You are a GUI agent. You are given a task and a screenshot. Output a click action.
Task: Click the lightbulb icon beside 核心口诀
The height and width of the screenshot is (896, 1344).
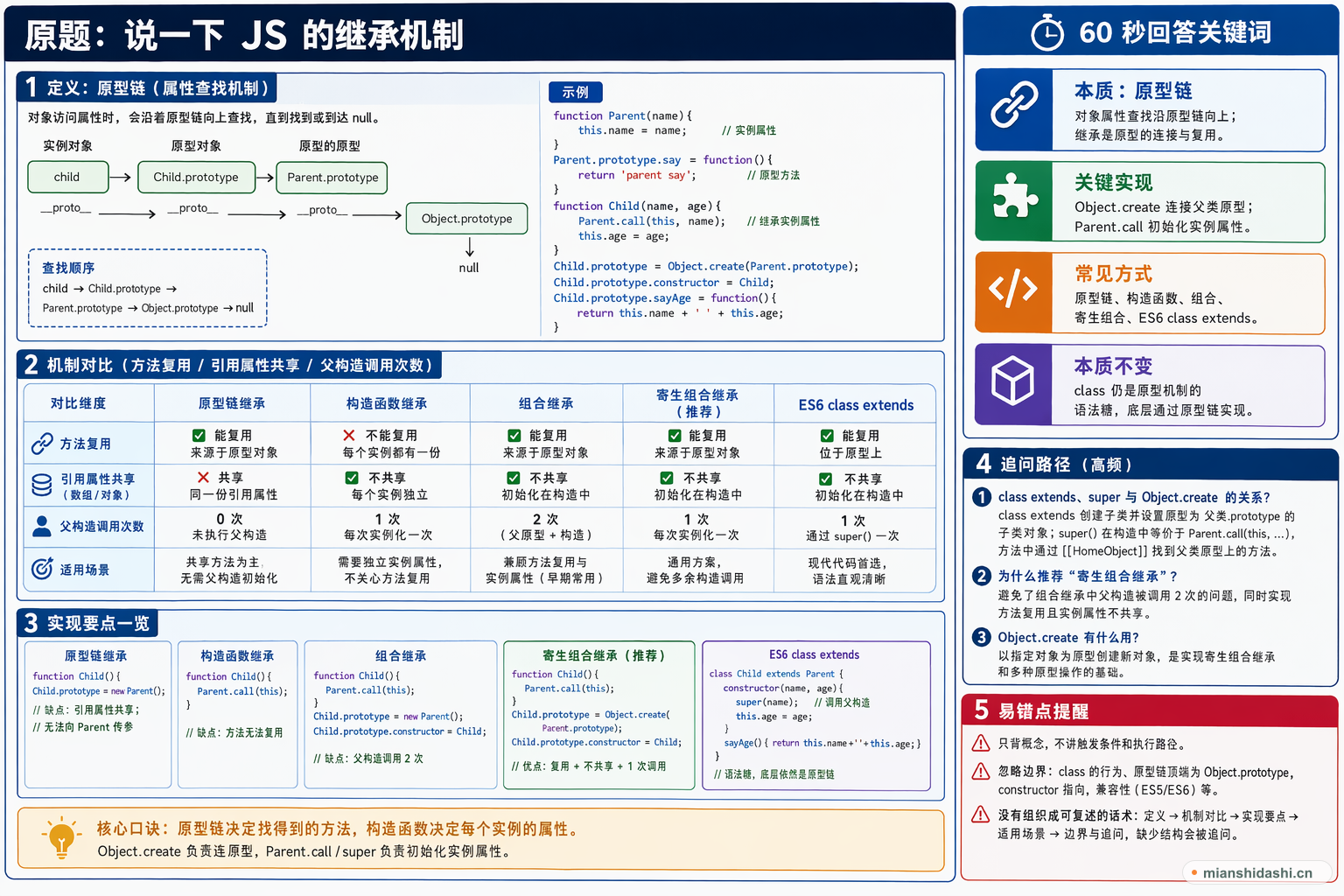61,836
